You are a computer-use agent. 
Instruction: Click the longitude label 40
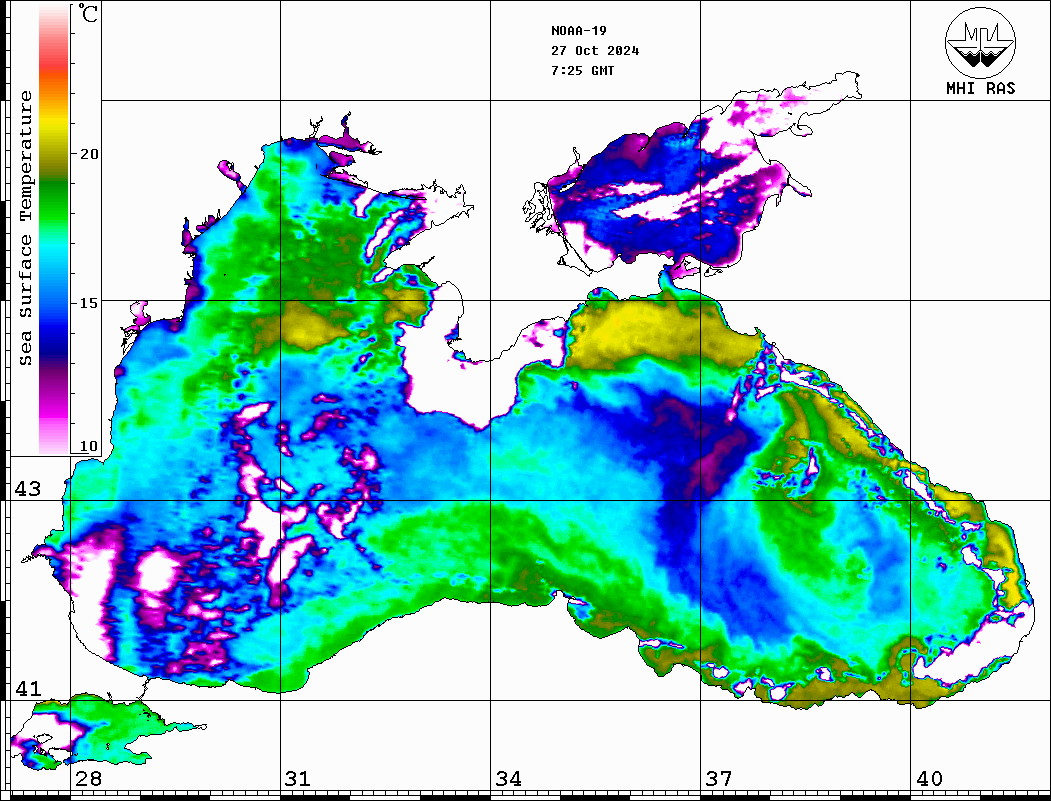pos(929,779)
